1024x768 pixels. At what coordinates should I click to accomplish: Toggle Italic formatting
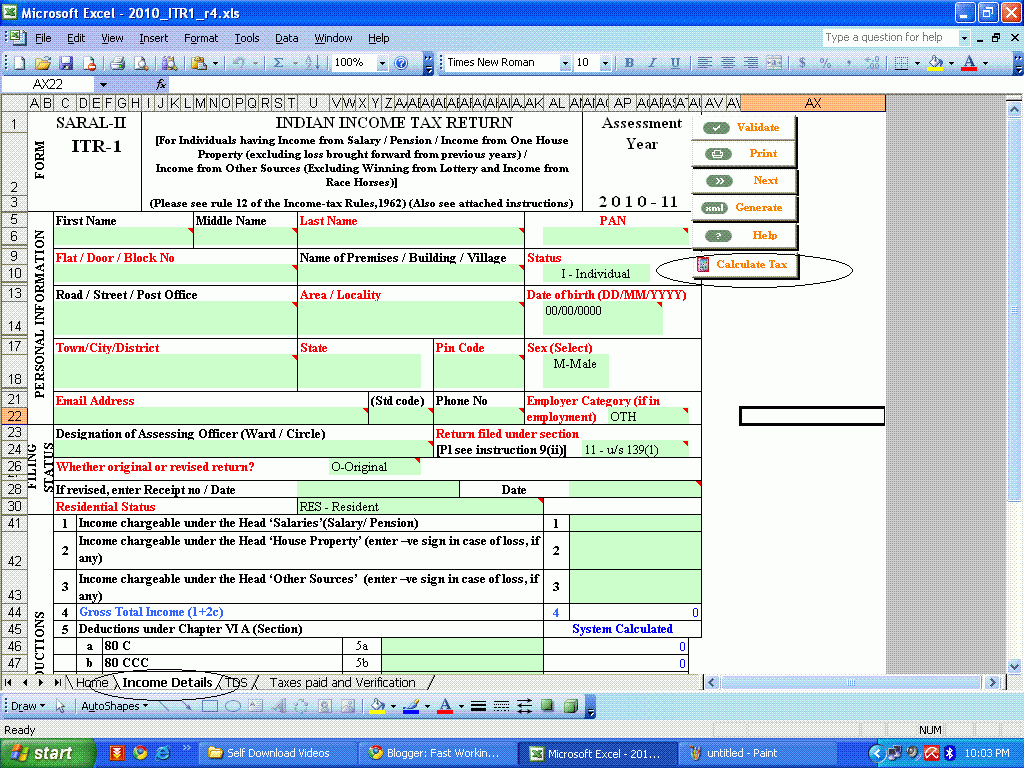pyautogui.click(x=652, y=63)
